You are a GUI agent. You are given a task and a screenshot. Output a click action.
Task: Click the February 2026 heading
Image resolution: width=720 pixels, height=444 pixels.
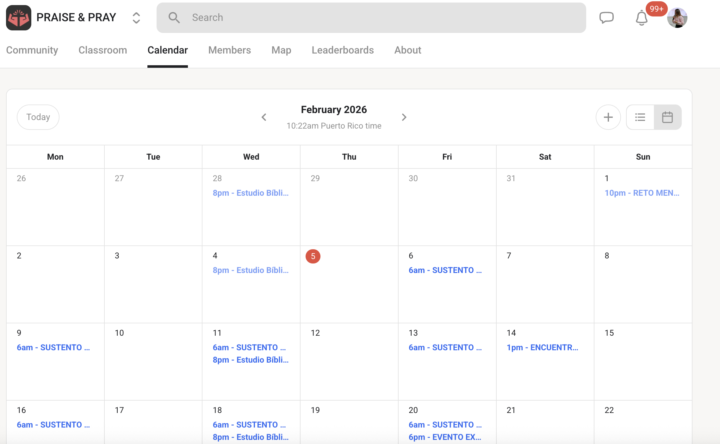click(334, 110)
